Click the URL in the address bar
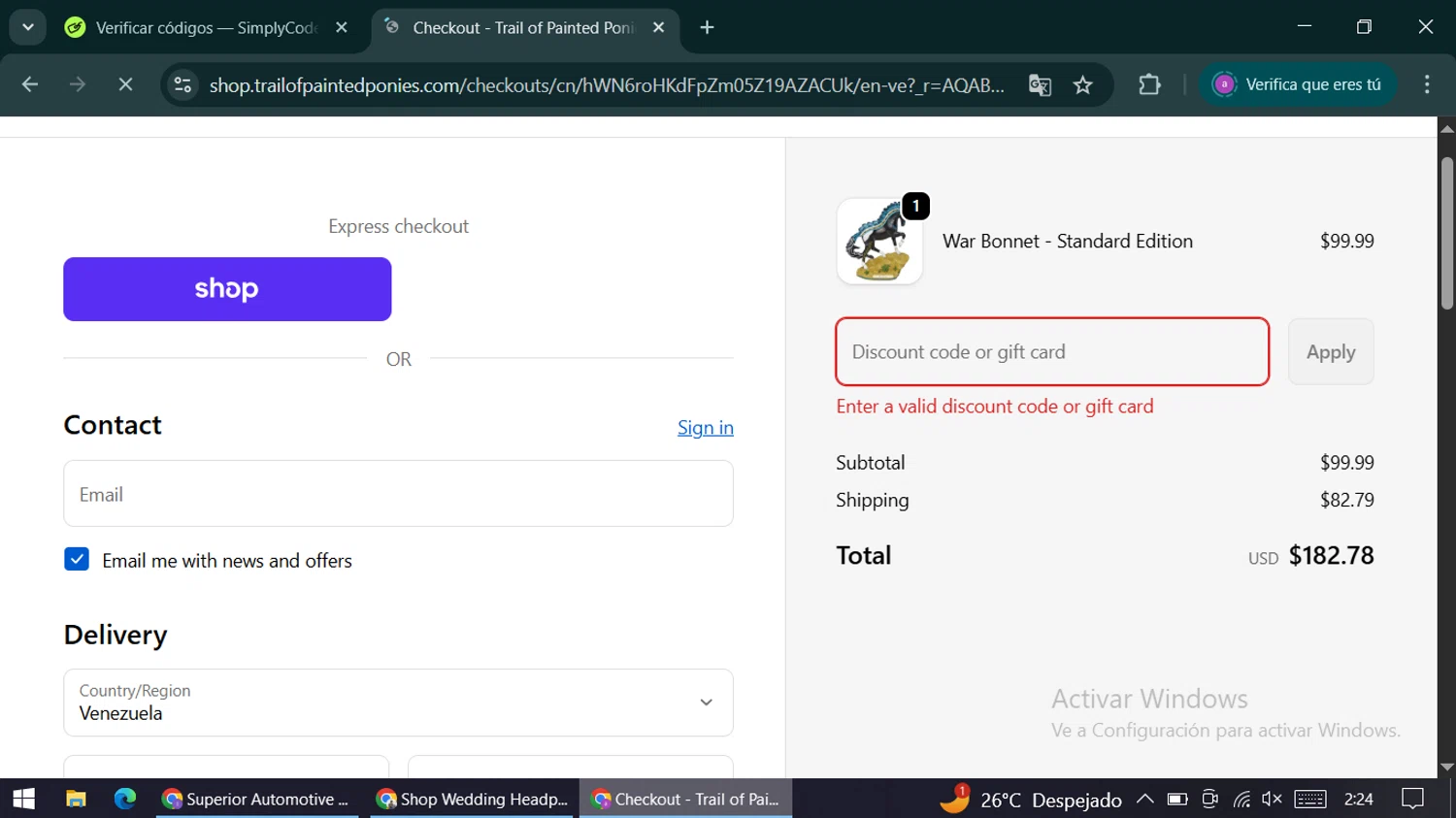This screenshot has width=1456, height=818. (x=607, y=85)
